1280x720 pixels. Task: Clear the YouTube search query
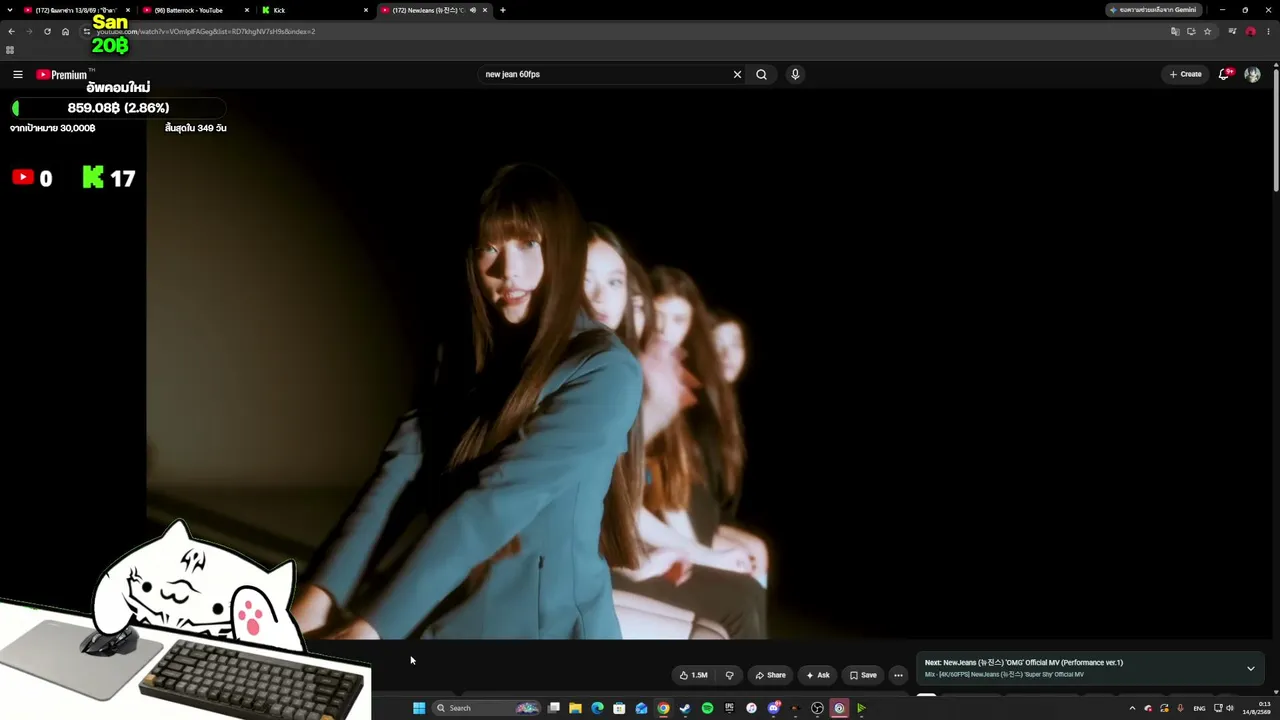pos(737,74)
